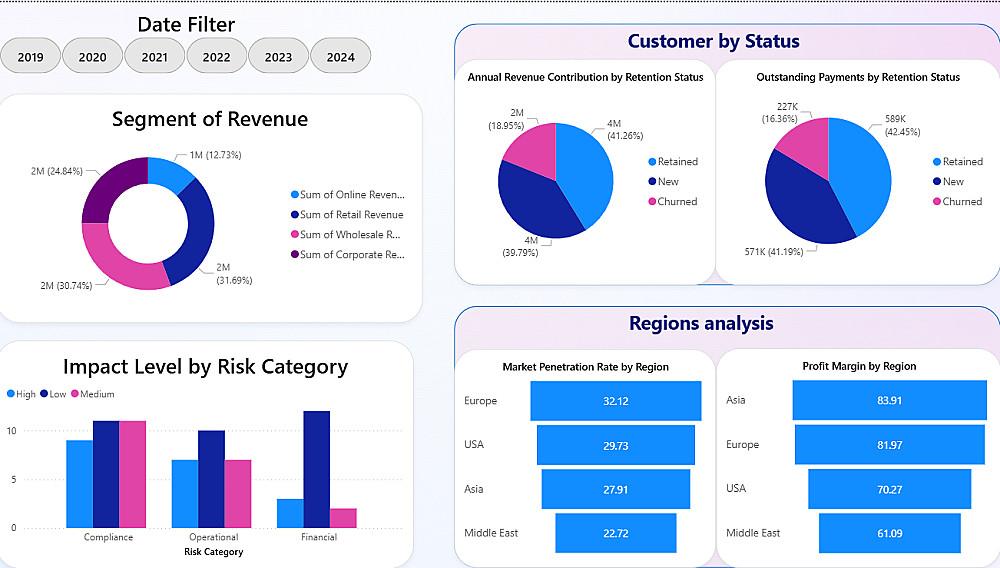The image size is (1000, 568).
Task: Click the Financial High light blue bar
Action: click(x=290, y=513)
